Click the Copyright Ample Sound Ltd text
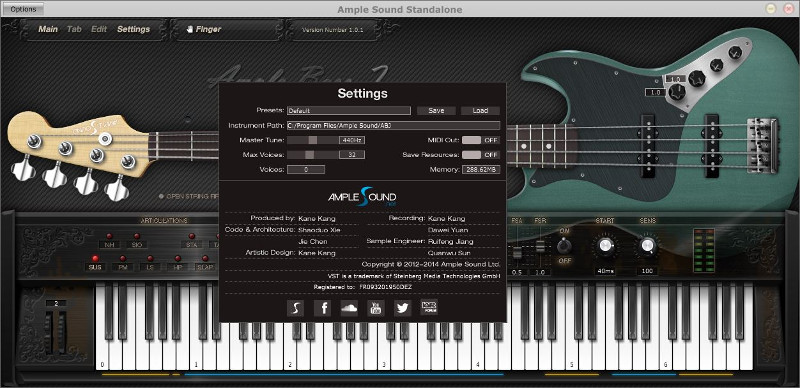The image size is (800, 388). coord(431,264)
